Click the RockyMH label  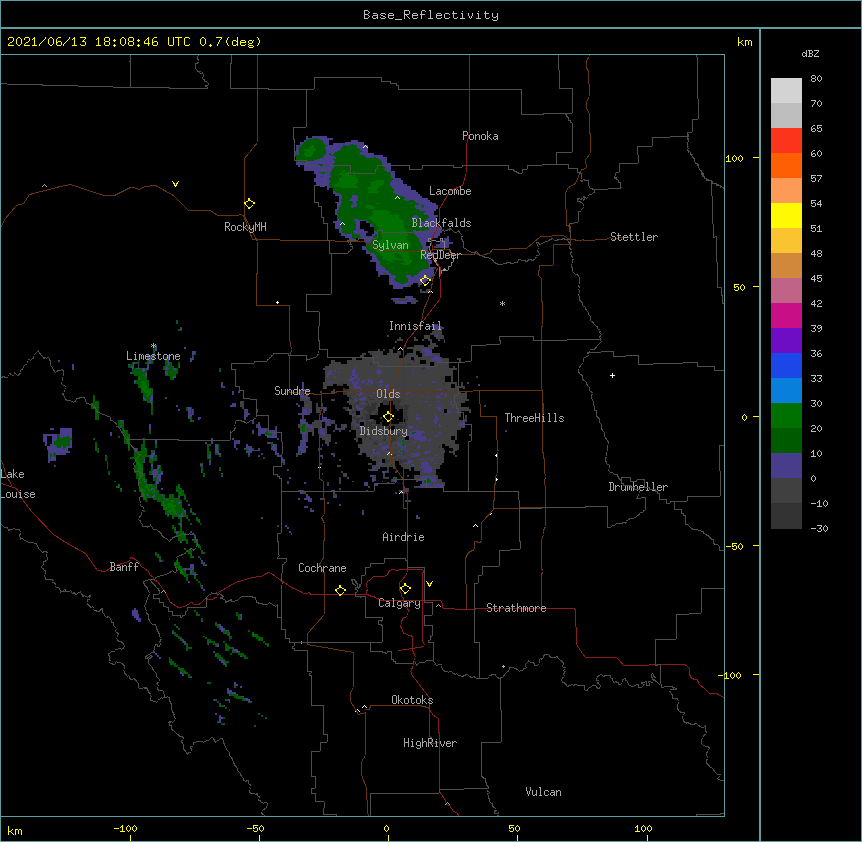(245, 227)
